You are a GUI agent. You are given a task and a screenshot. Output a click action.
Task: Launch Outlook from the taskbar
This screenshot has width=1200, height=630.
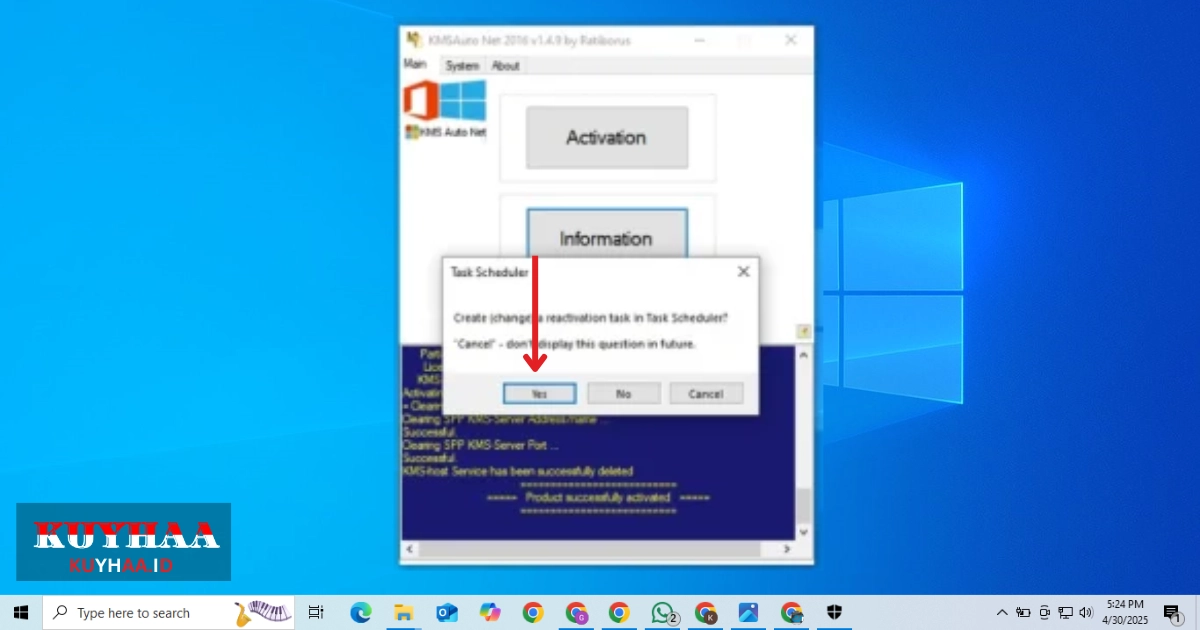coord(447,613)
